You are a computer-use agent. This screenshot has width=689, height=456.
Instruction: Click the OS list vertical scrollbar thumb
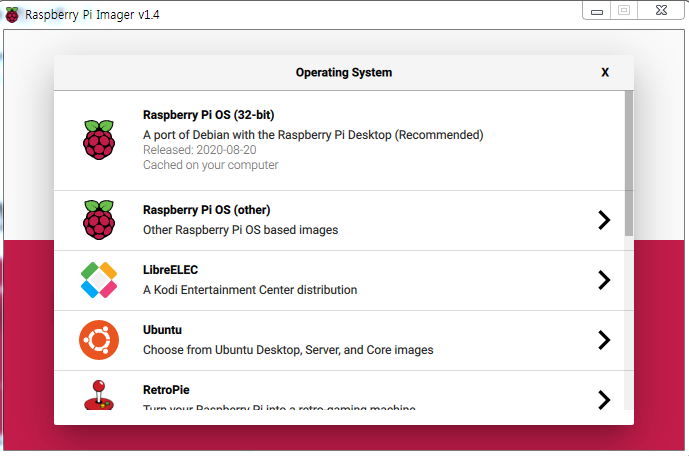click(629, 163)
